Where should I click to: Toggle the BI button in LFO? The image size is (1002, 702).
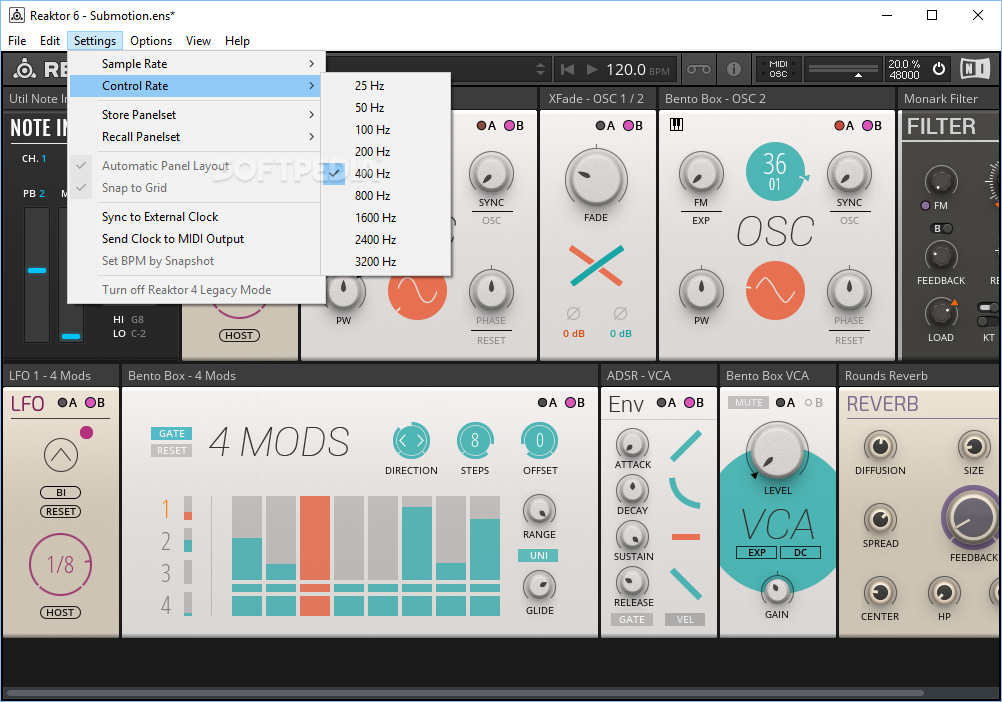click(61, 492)
